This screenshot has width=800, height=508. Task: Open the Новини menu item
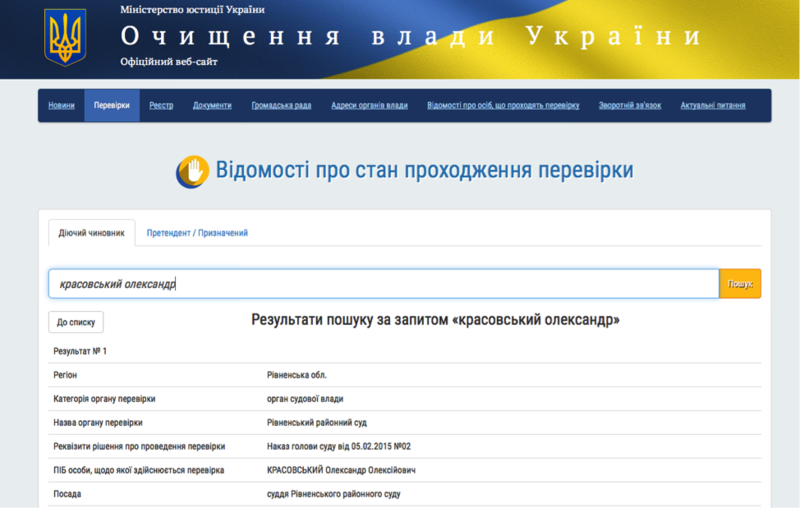point(61,106)
